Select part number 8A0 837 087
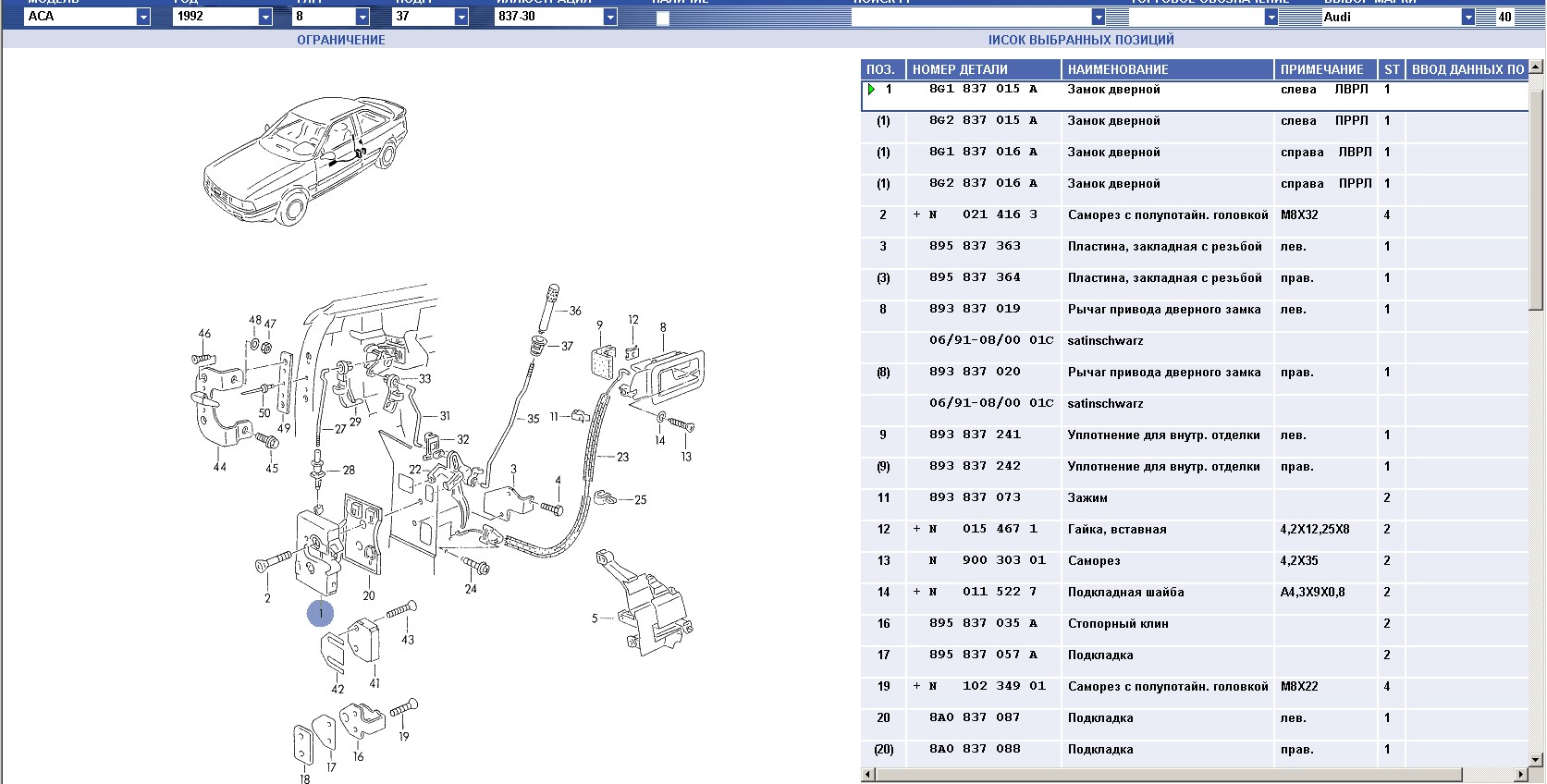This screenshot has width=1547, height=784. pyautogui.click(x=975, y=718)
